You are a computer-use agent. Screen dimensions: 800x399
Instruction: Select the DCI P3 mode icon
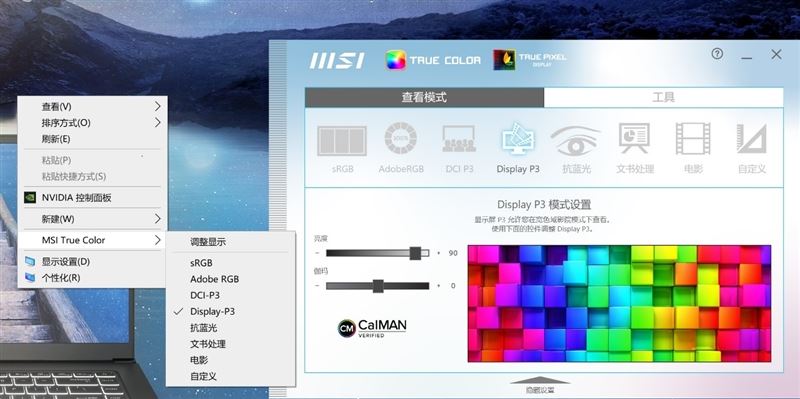[x=459, y=139]
